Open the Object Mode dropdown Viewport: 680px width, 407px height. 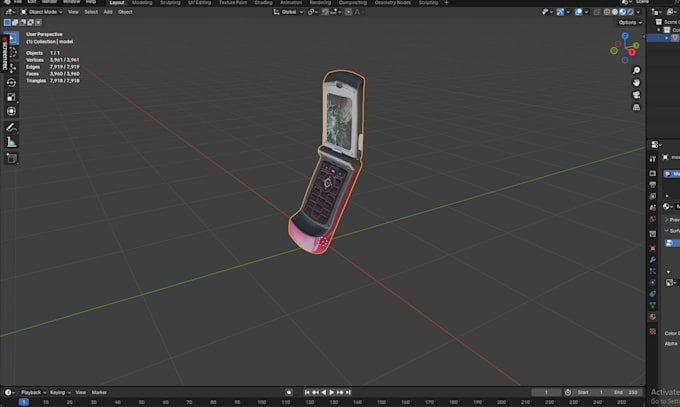coord(42,12)
